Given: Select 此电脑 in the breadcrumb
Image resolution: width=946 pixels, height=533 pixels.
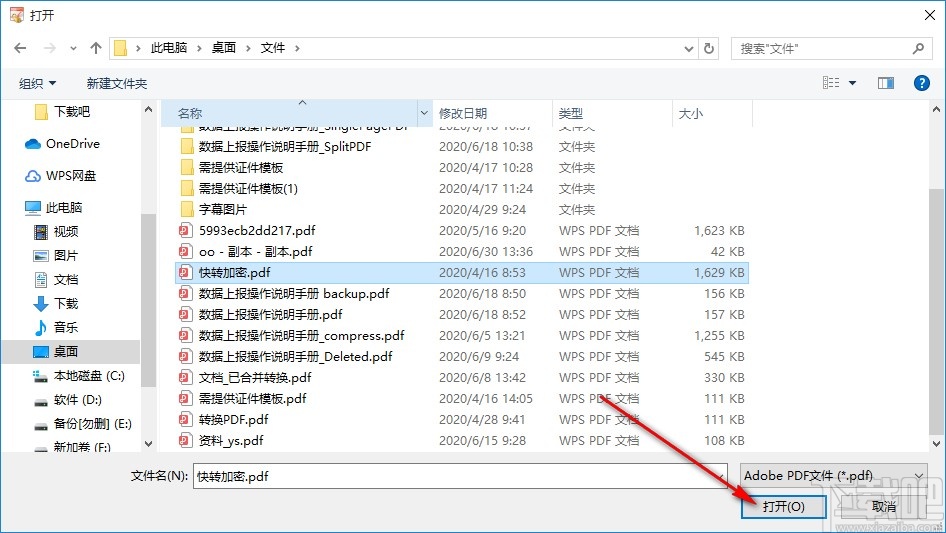Looking at the screenshot, I should click(x=169, y=48).
